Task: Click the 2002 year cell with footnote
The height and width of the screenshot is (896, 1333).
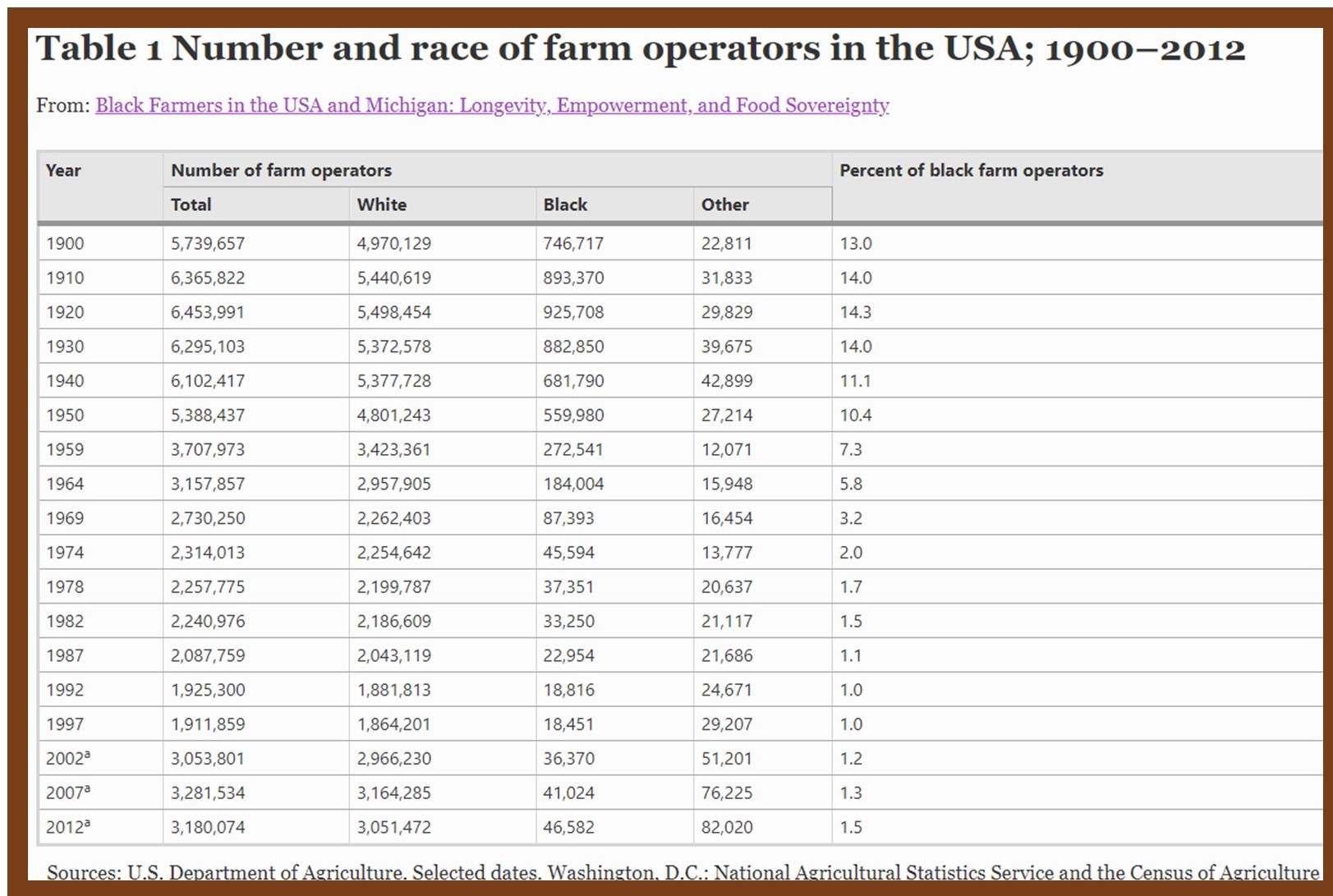Action: pyautogui.click(x=67, y=759)
